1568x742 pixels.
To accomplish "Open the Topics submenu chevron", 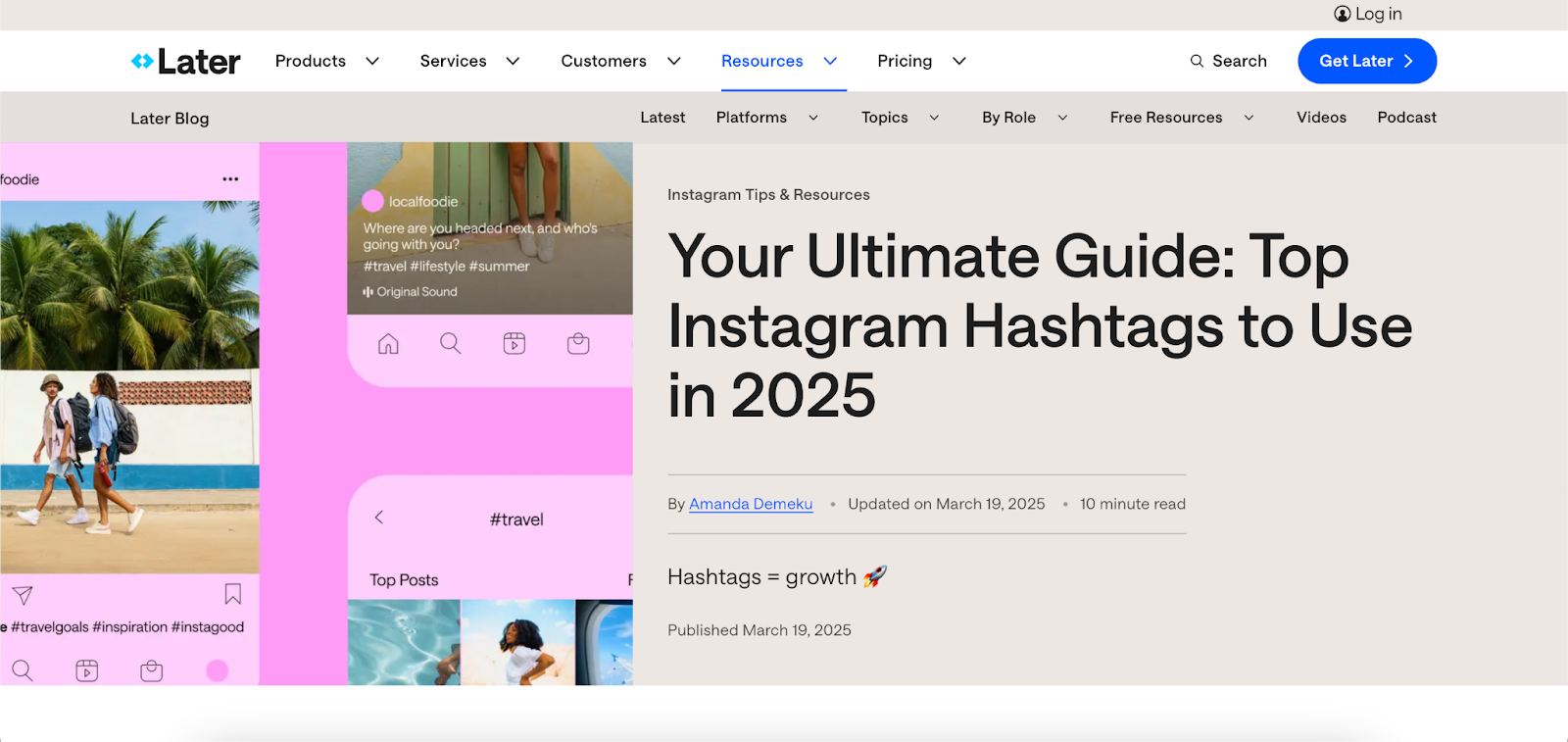I will [x=934, y=118].
